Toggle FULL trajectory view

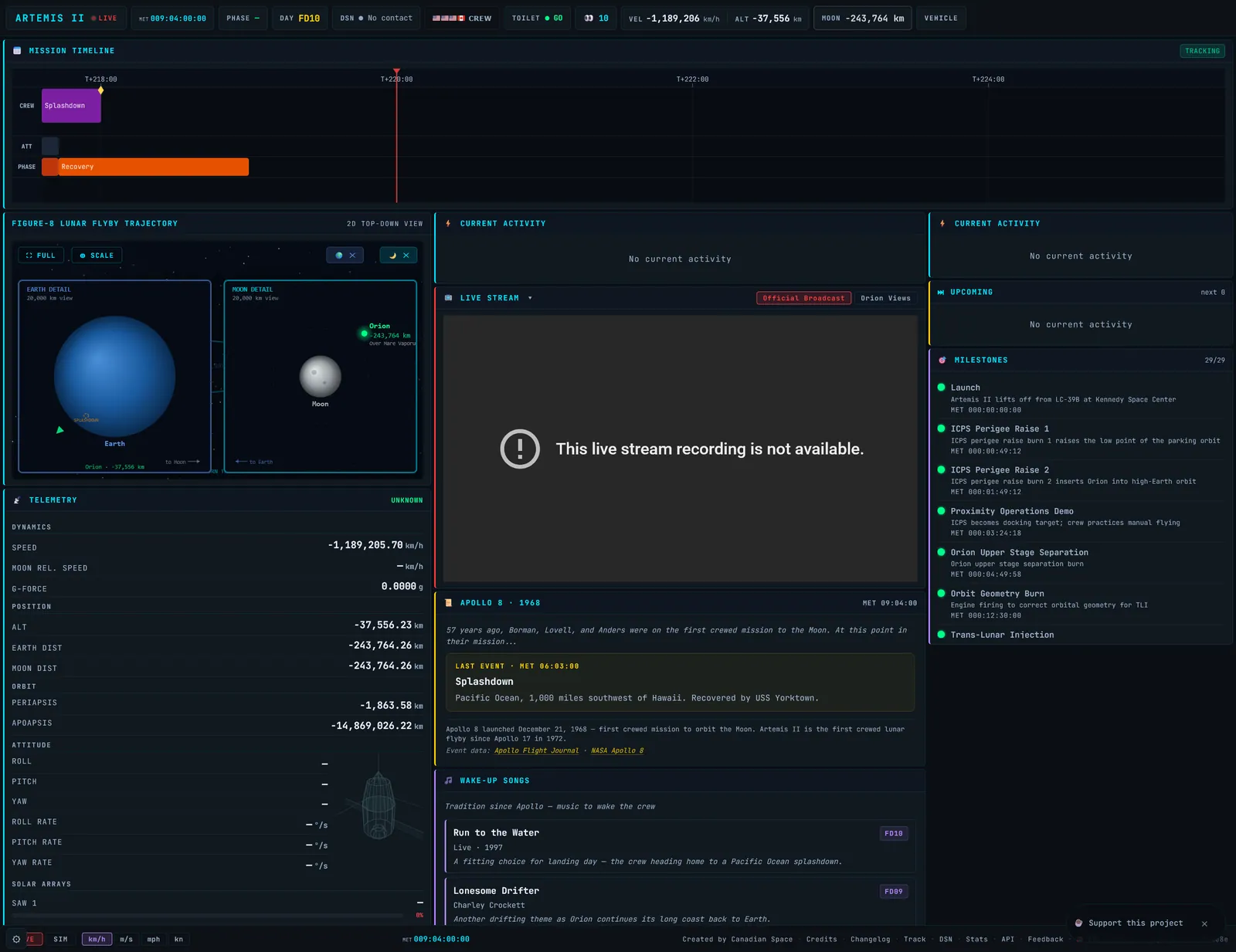pos(41,256)
